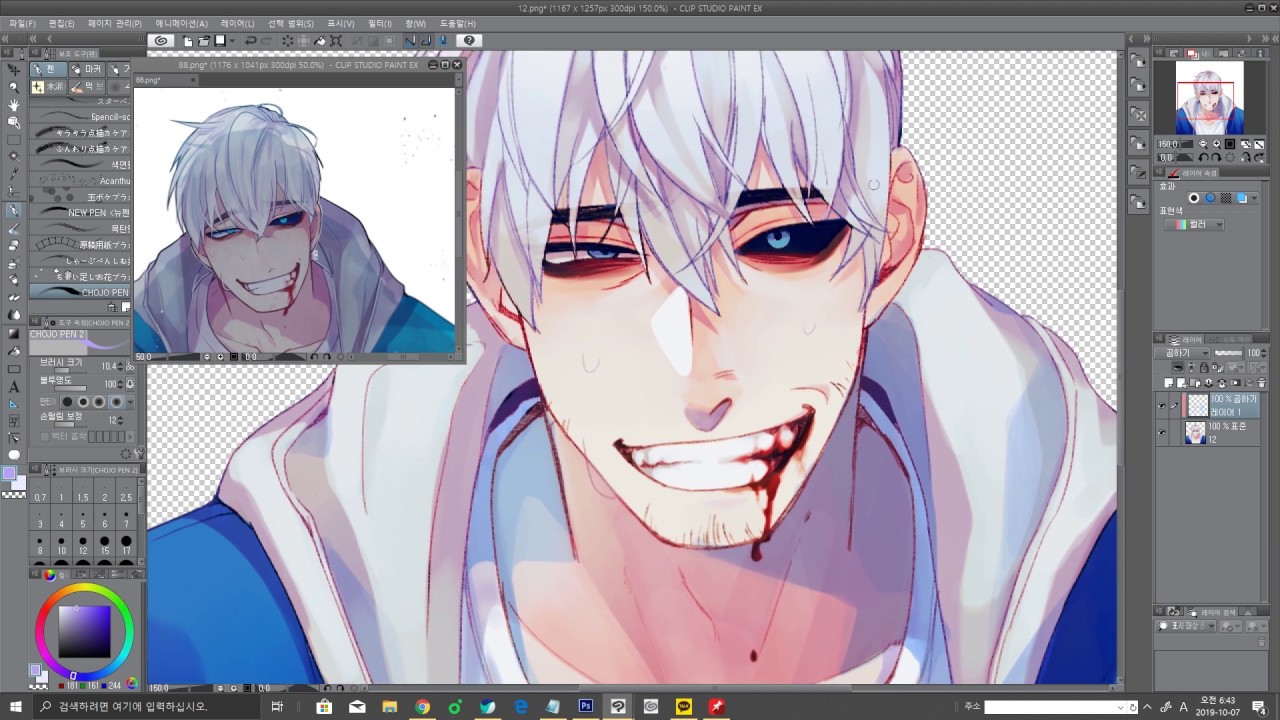Viewport: 1280px width, 720px height.
Task: Select the Gradient tool
Action: tap(14, 334)
